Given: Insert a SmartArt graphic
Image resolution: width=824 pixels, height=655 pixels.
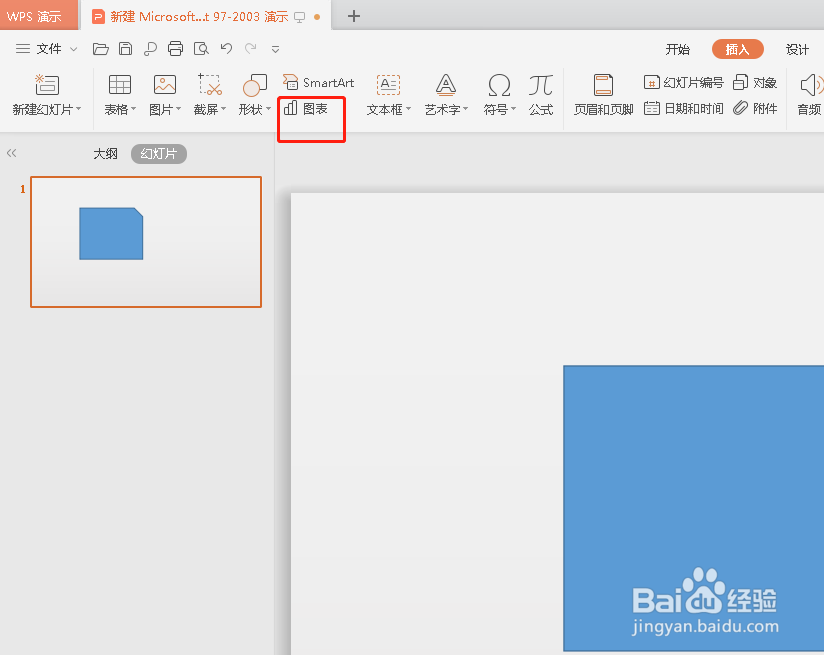Looking at the screenshot, I should click(x=318, y=83).
